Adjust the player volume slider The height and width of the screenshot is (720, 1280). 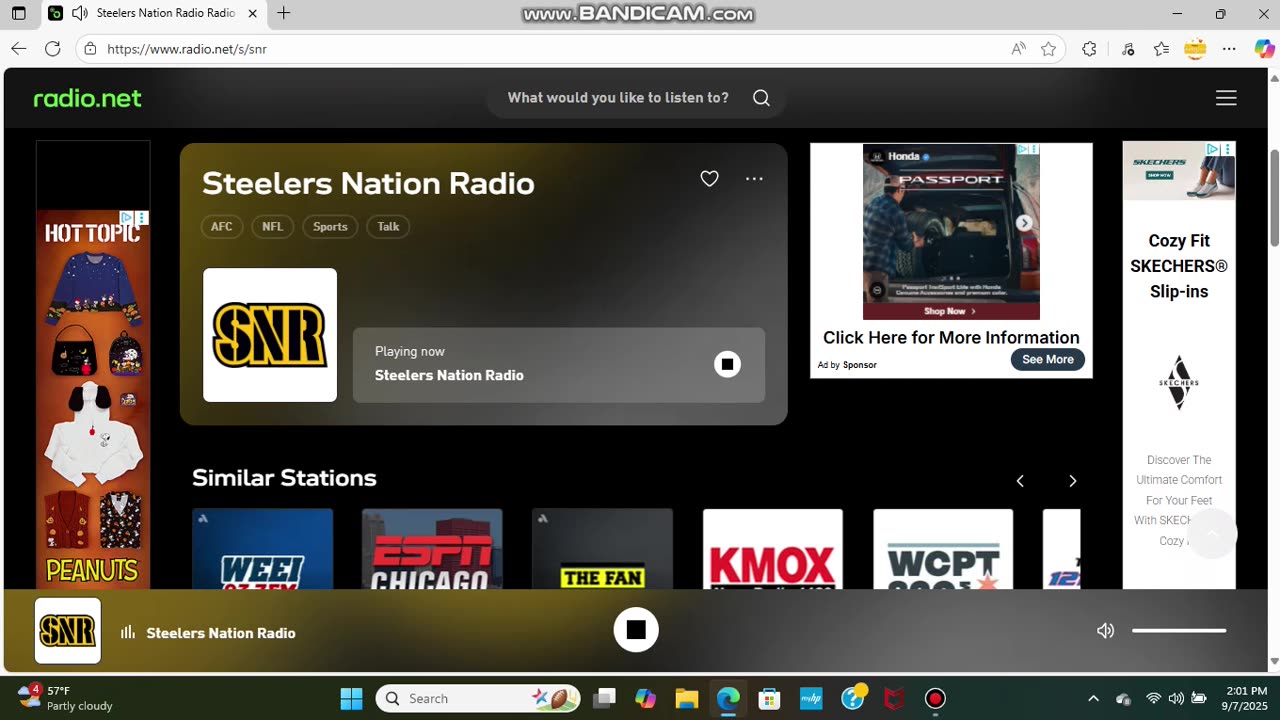pos(1179,631)
